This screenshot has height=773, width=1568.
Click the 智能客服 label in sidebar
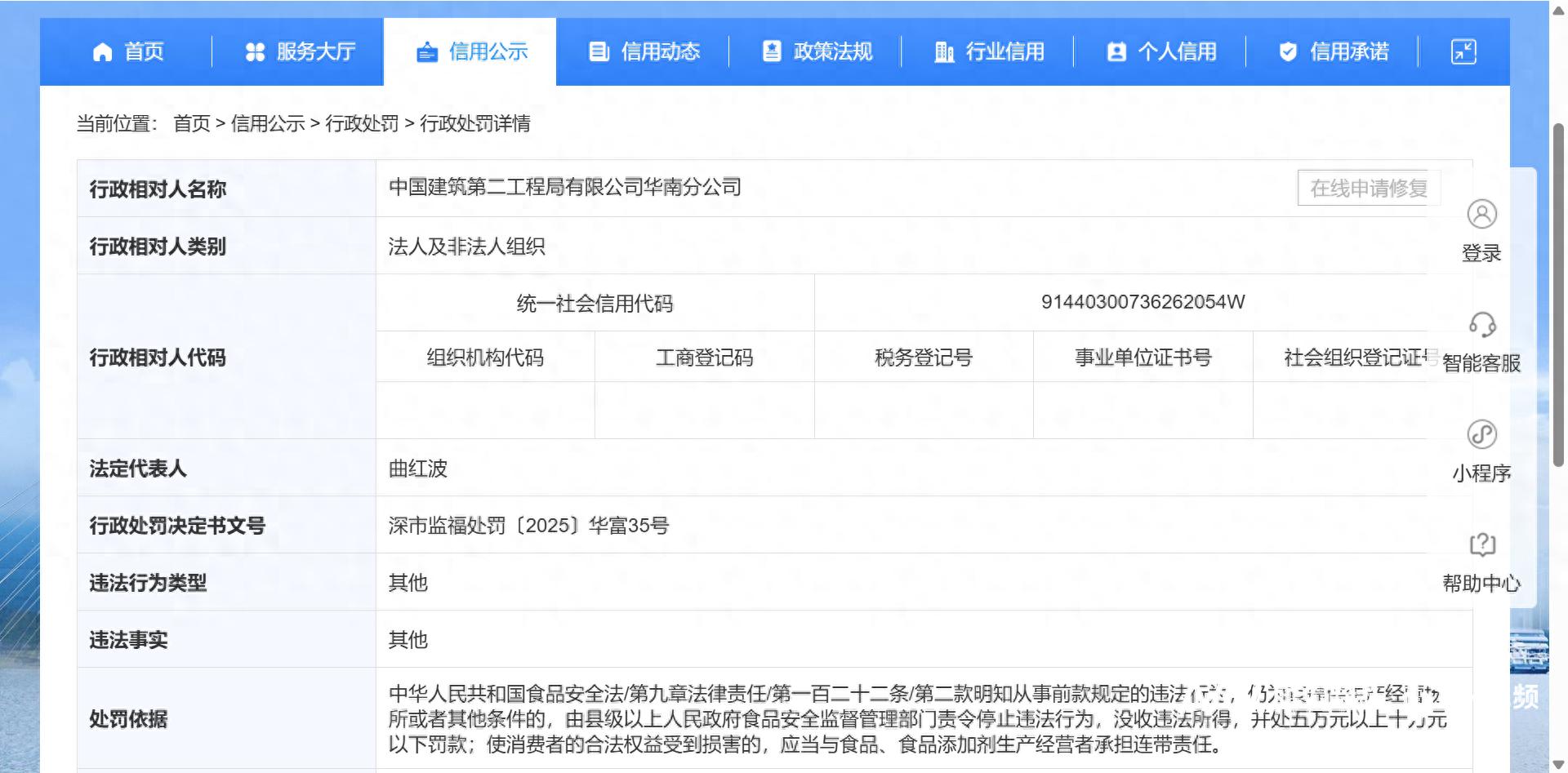1481,363
